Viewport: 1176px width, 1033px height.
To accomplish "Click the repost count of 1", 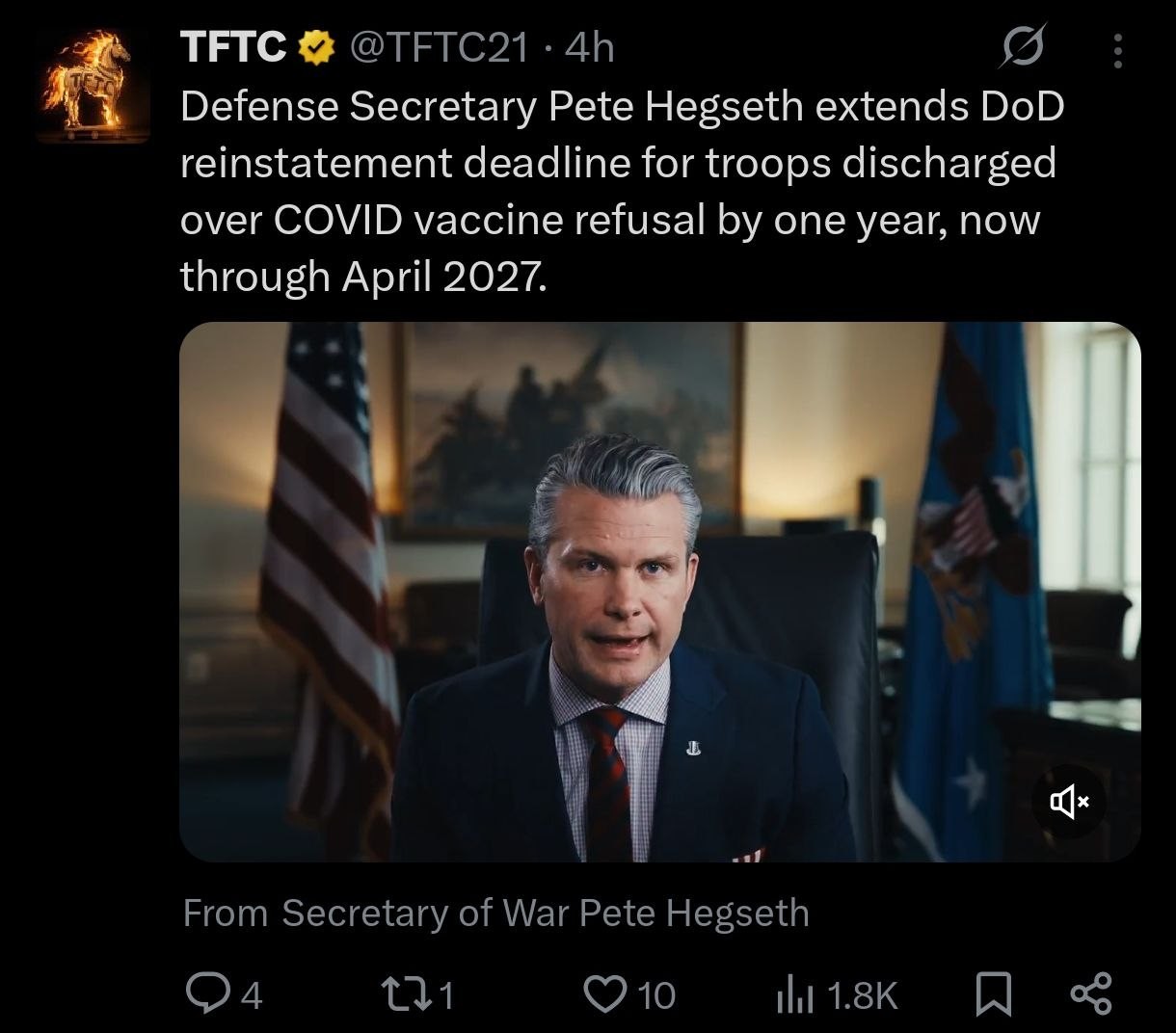I will (444, 995).
